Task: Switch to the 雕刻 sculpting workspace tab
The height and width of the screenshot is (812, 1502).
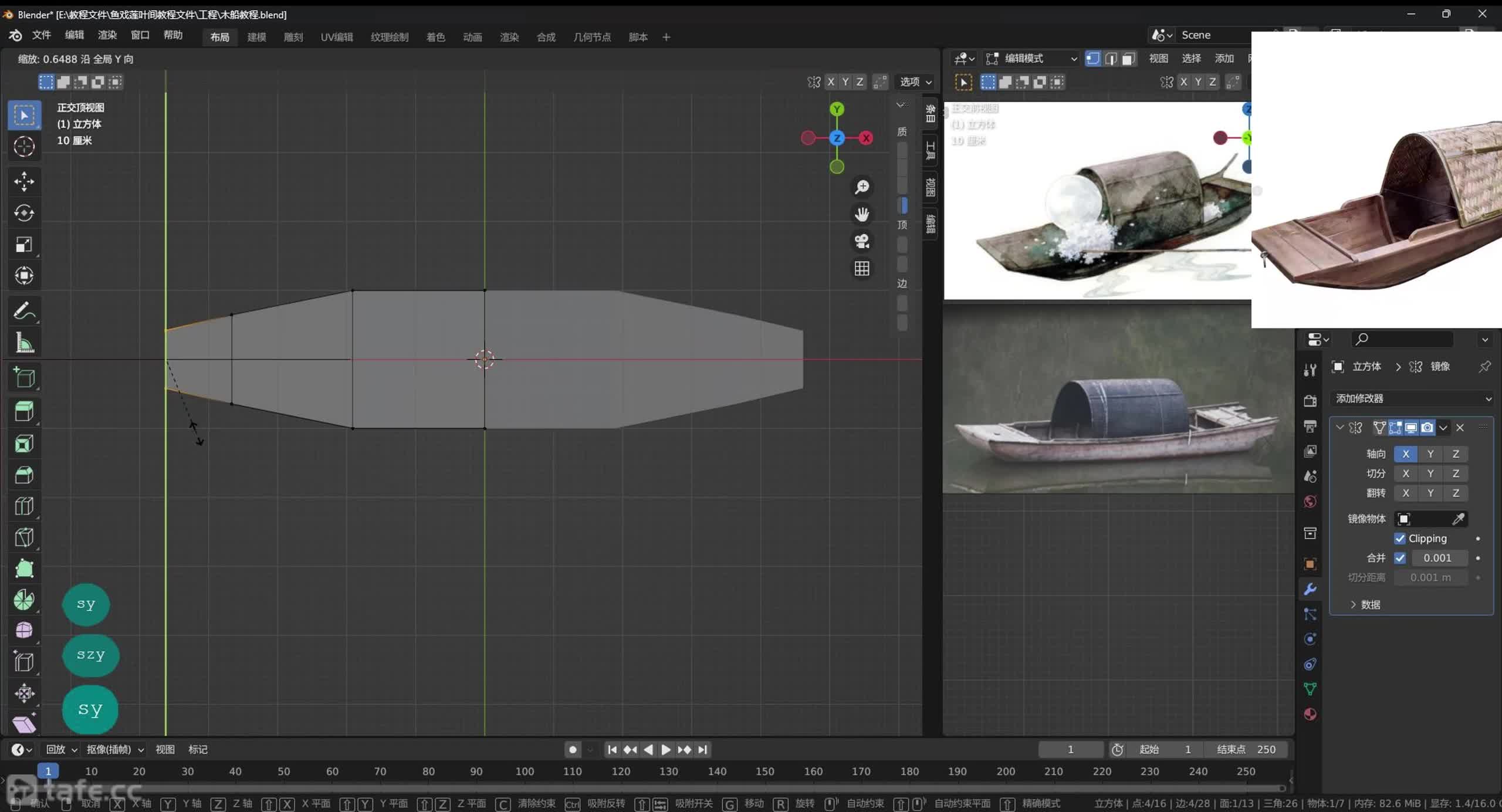Action: coord(293,37)
